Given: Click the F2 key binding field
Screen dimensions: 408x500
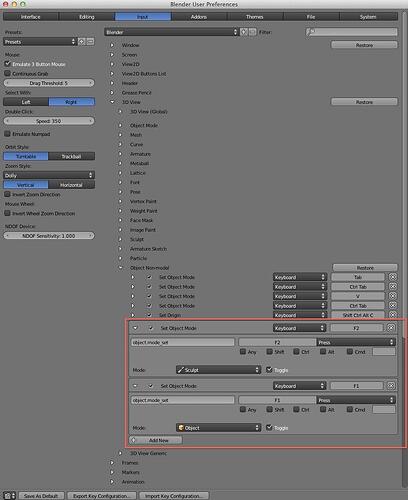Looking at the screenshot, I should (277, 342).
